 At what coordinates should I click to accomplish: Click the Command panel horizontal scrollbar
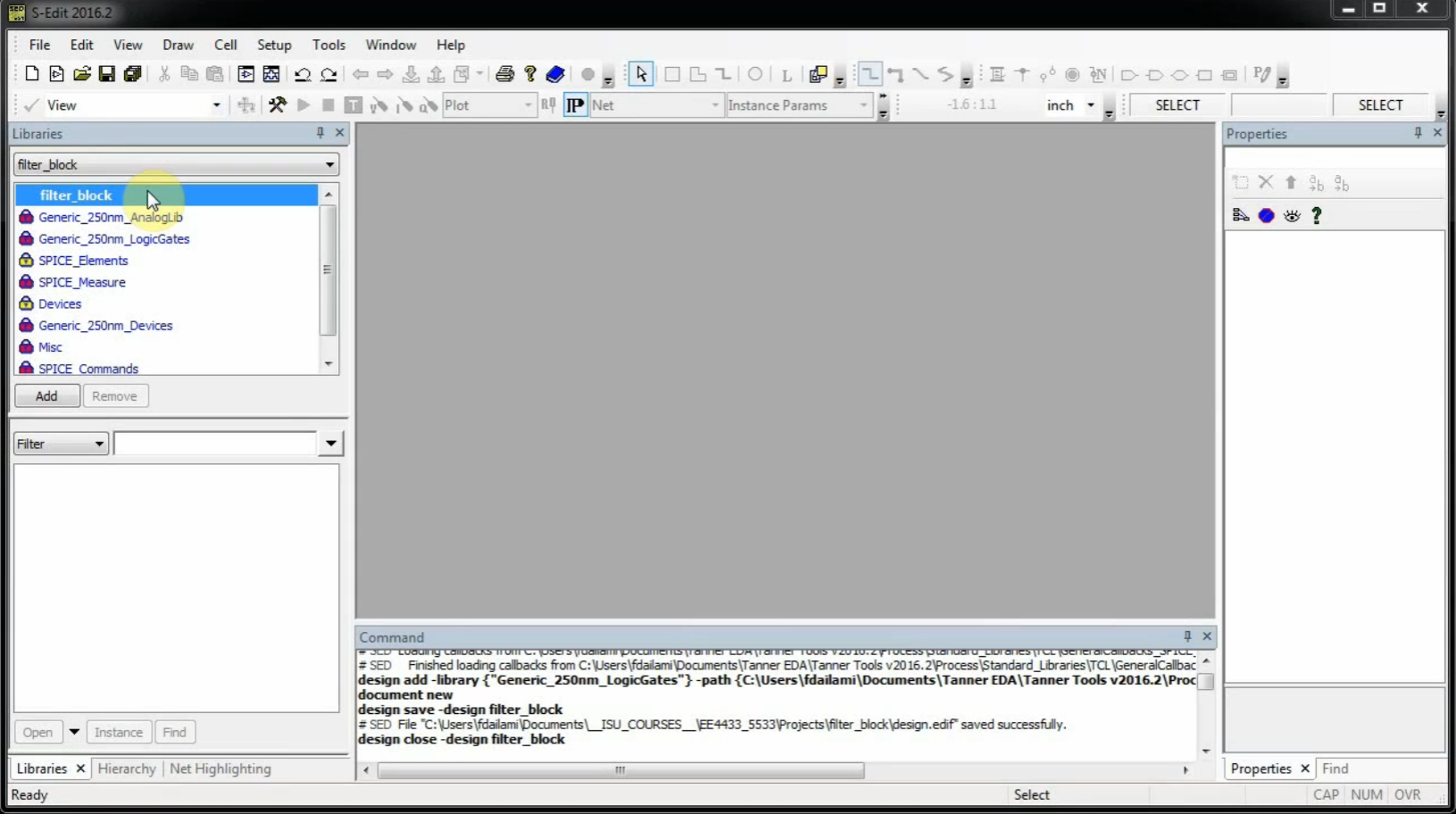[620, 770]
